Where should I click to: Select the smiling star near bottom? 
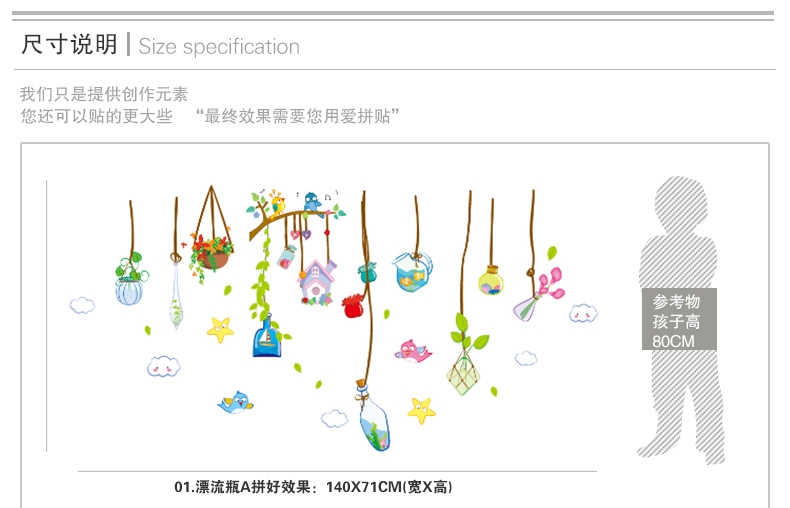(x=422, y=410)
